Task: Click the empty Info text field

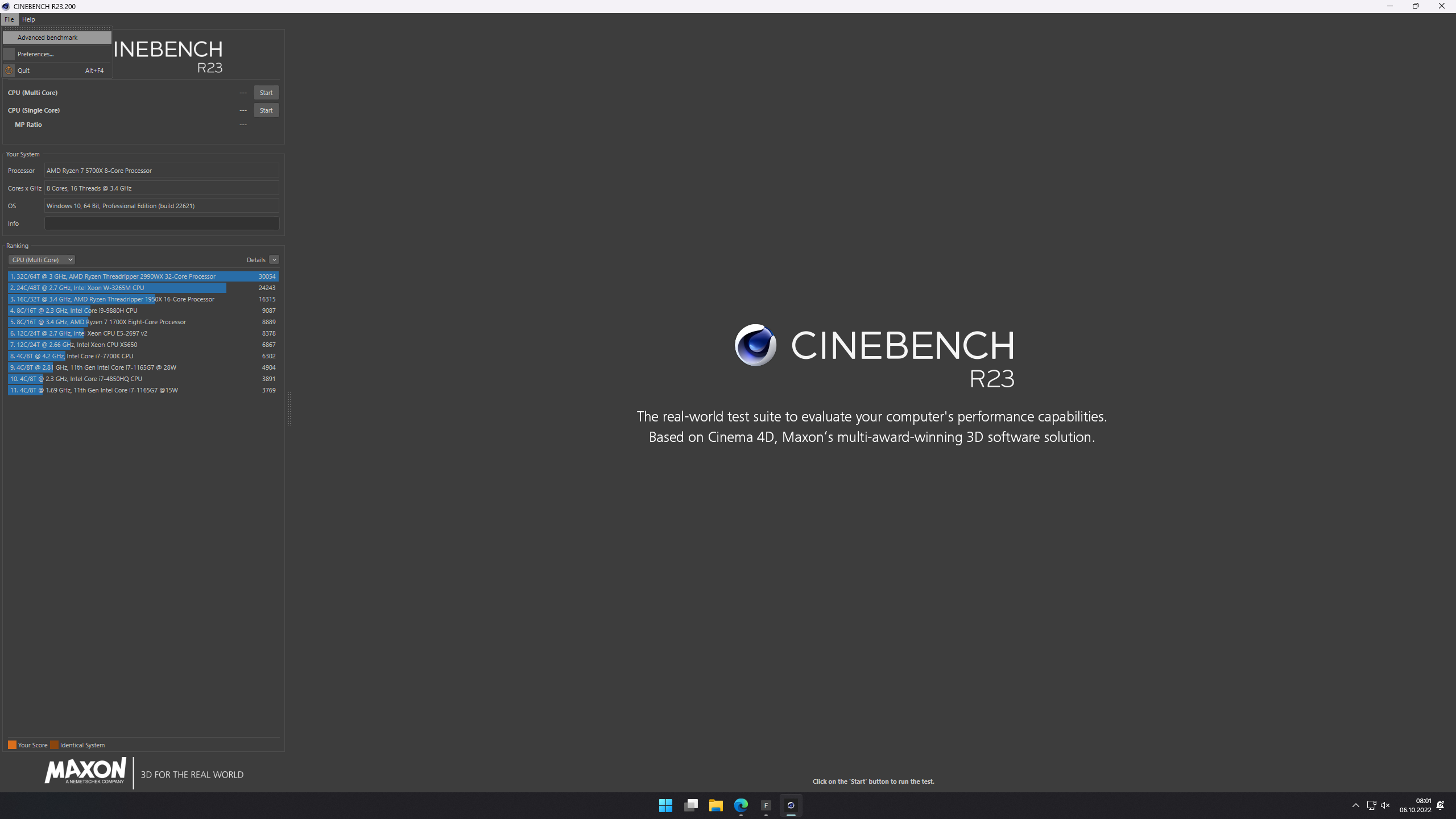Action: (x=162, y=224)
